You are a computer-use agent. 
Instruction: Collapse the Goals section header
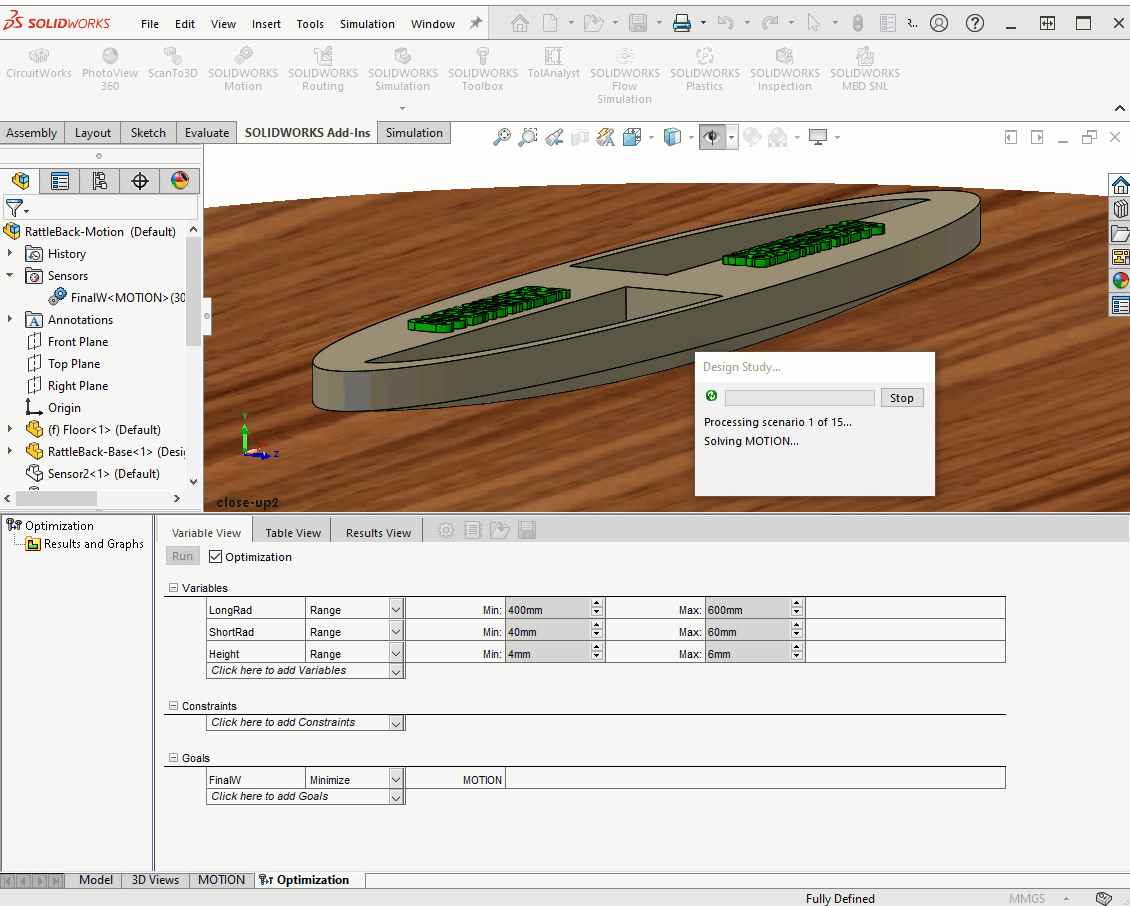pyautogui.click(x=176, y=757)
